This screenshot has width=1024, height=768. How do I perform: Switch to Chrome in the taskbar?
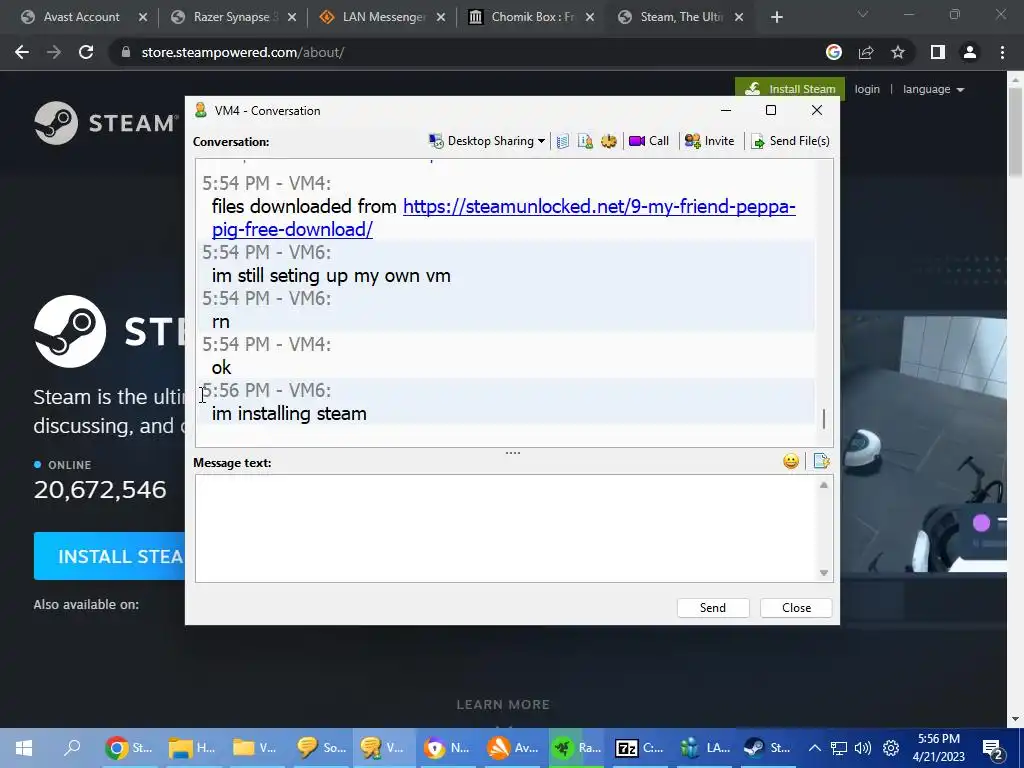coord(128,748)
